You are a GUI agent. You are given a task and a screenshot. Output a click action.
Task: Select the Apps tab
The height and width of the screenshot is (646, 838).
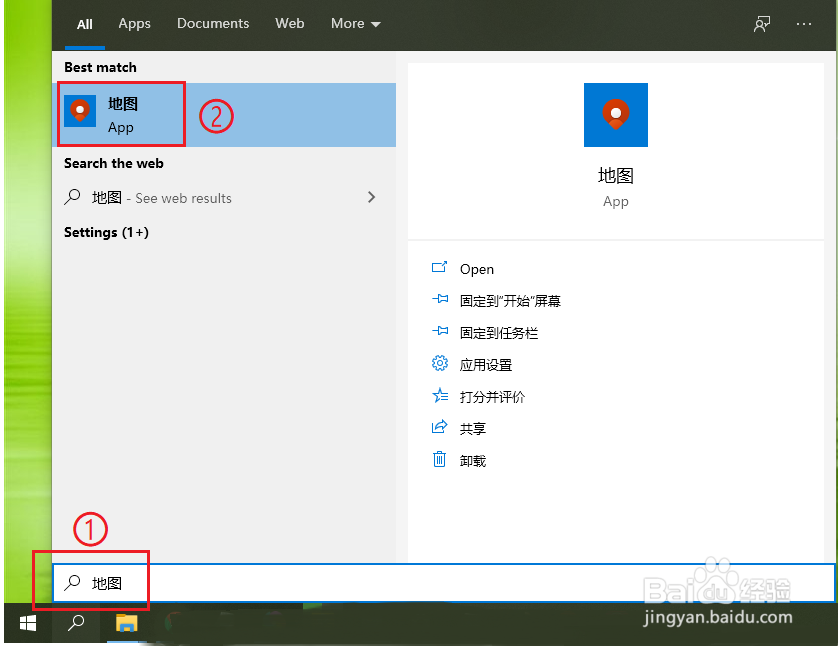[134, 23]
